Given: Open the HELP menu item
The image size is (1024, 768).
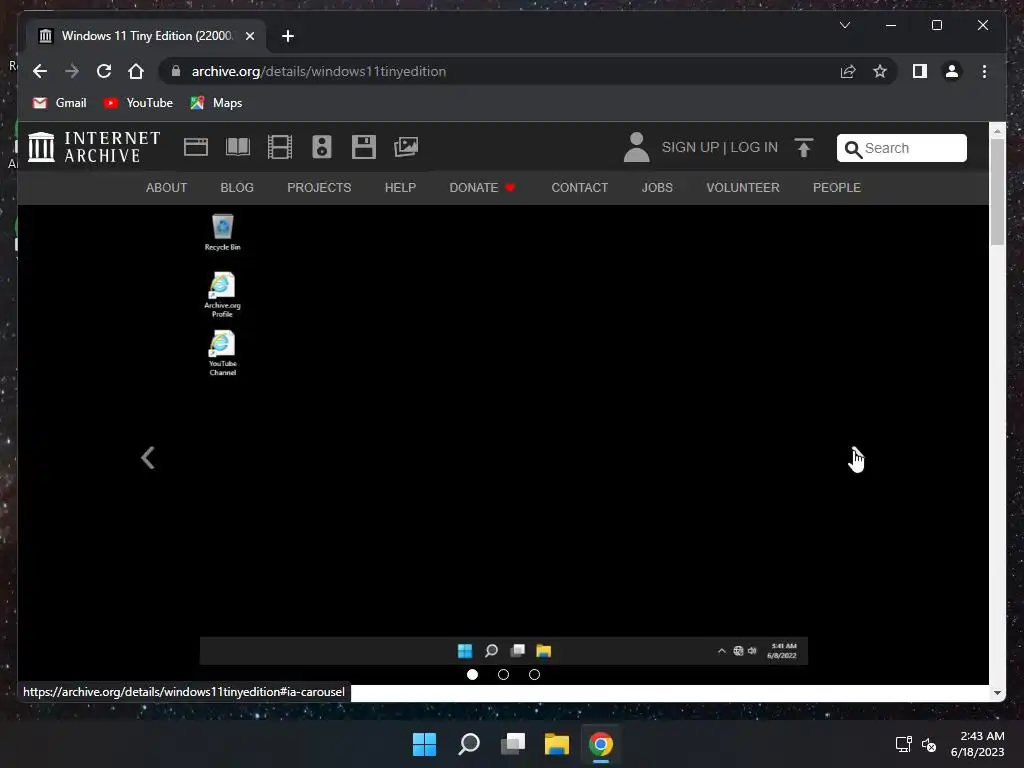Looking at the screenshot, I should click(400, 188).
